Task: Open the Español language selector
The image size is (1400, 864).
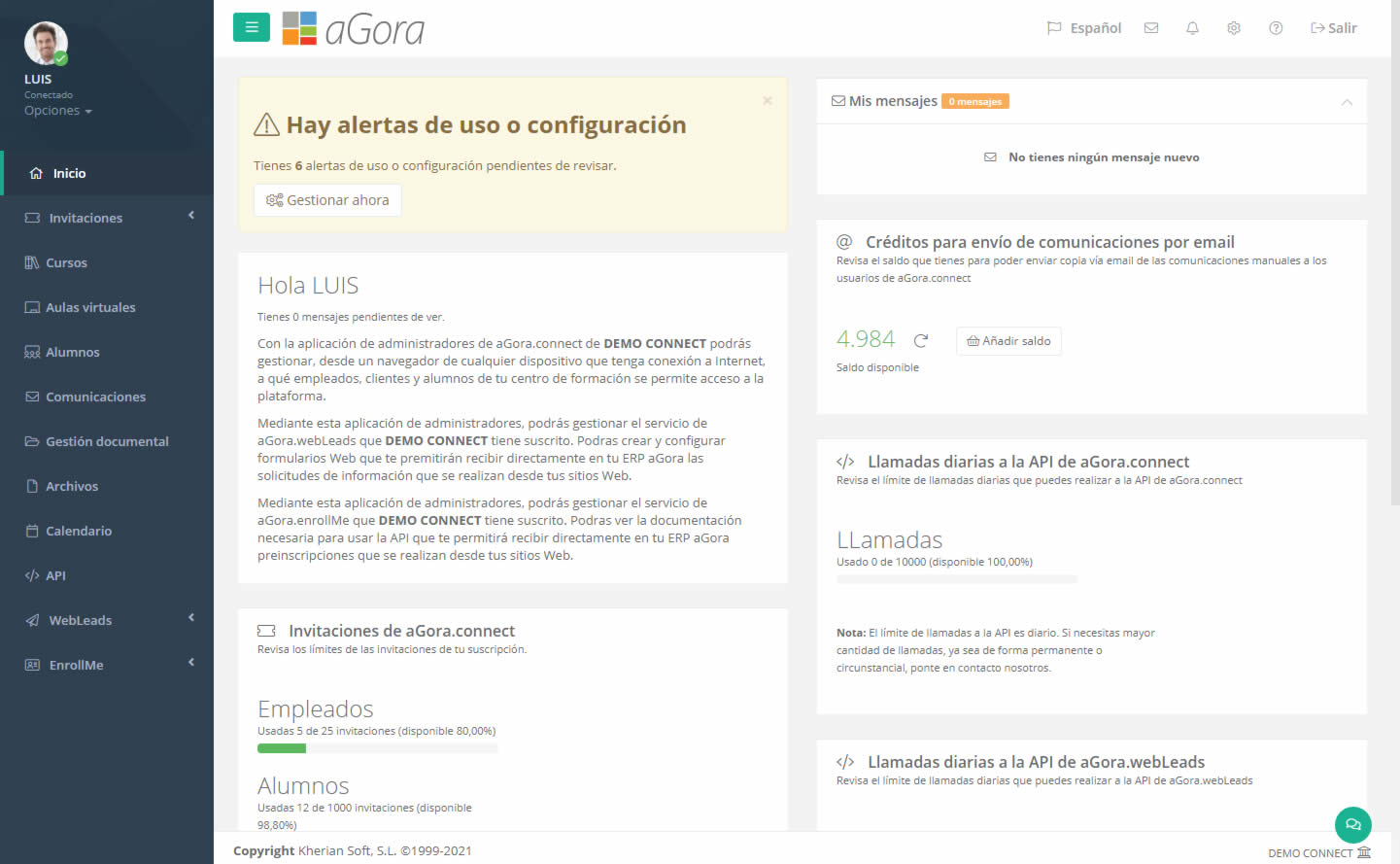Action: [x=1084, y=28]
